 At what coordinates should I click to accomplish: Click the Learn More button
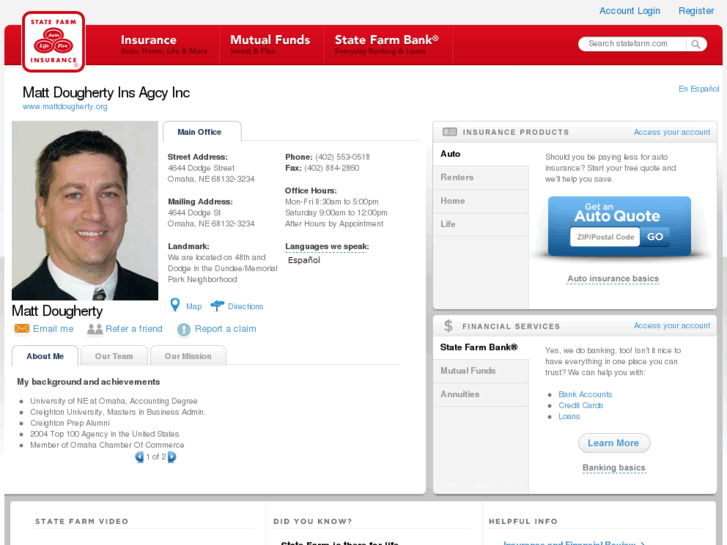(614, 443)
